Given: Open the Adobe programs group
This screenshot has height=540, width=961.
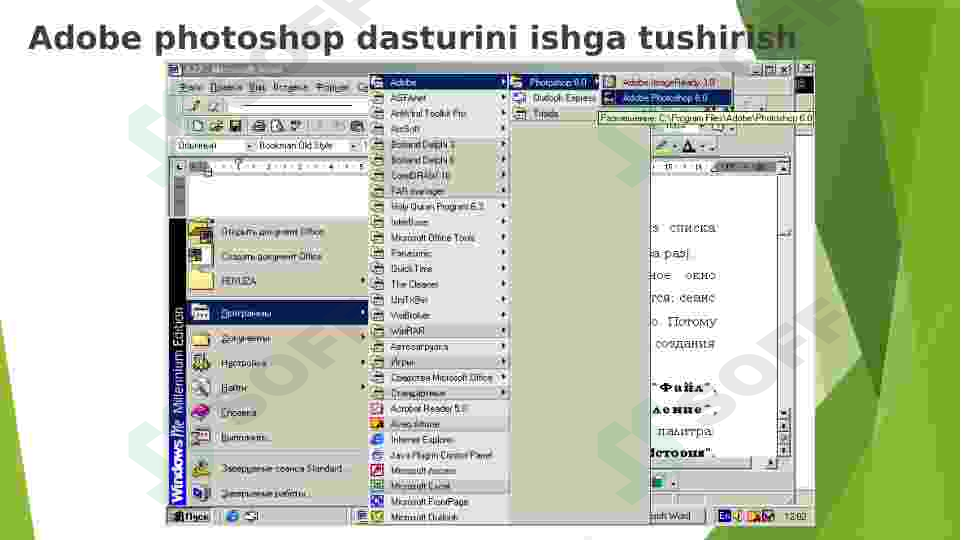Looking at the screenshot, I should point(439,82).
